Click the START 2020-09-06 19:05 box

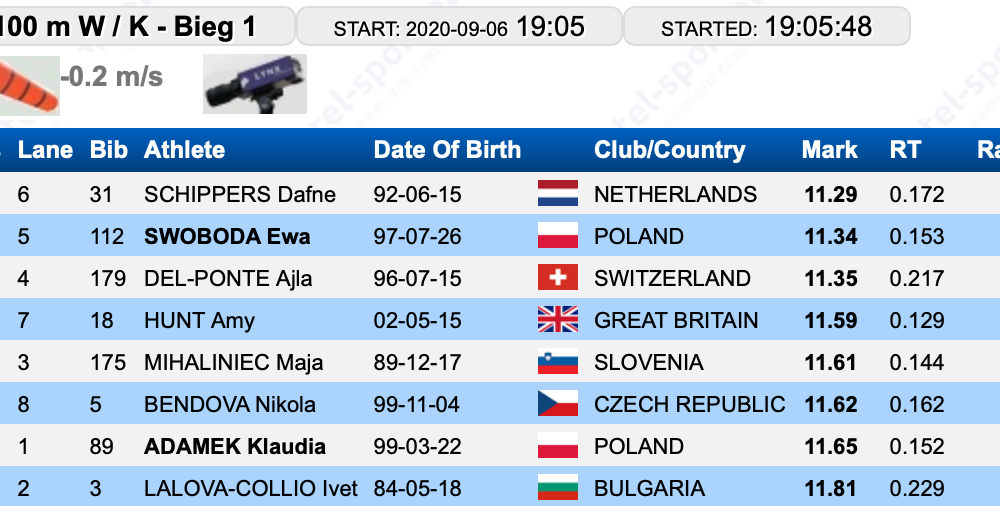pos(459,26)
